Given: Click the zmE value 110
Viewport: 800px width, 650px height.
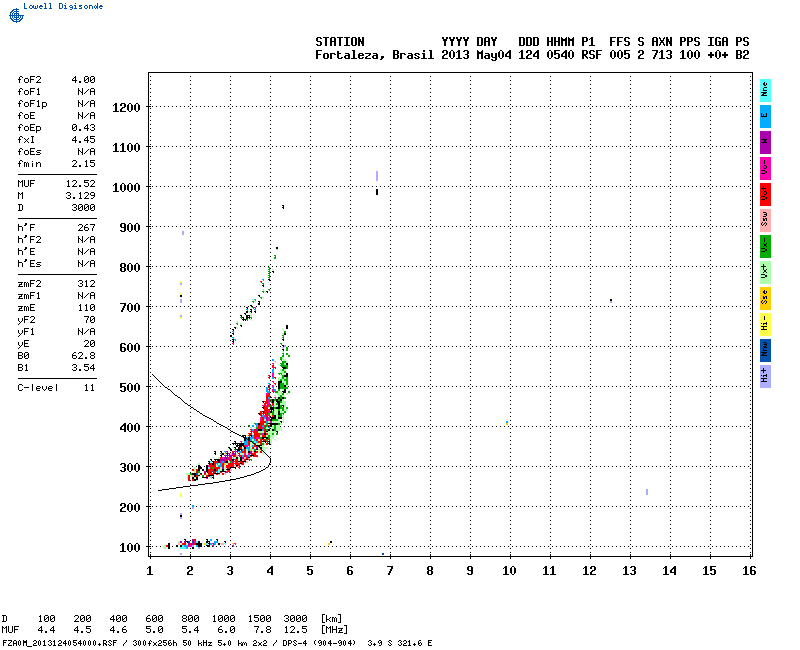Looking at the screenshot, I should 87,308.
